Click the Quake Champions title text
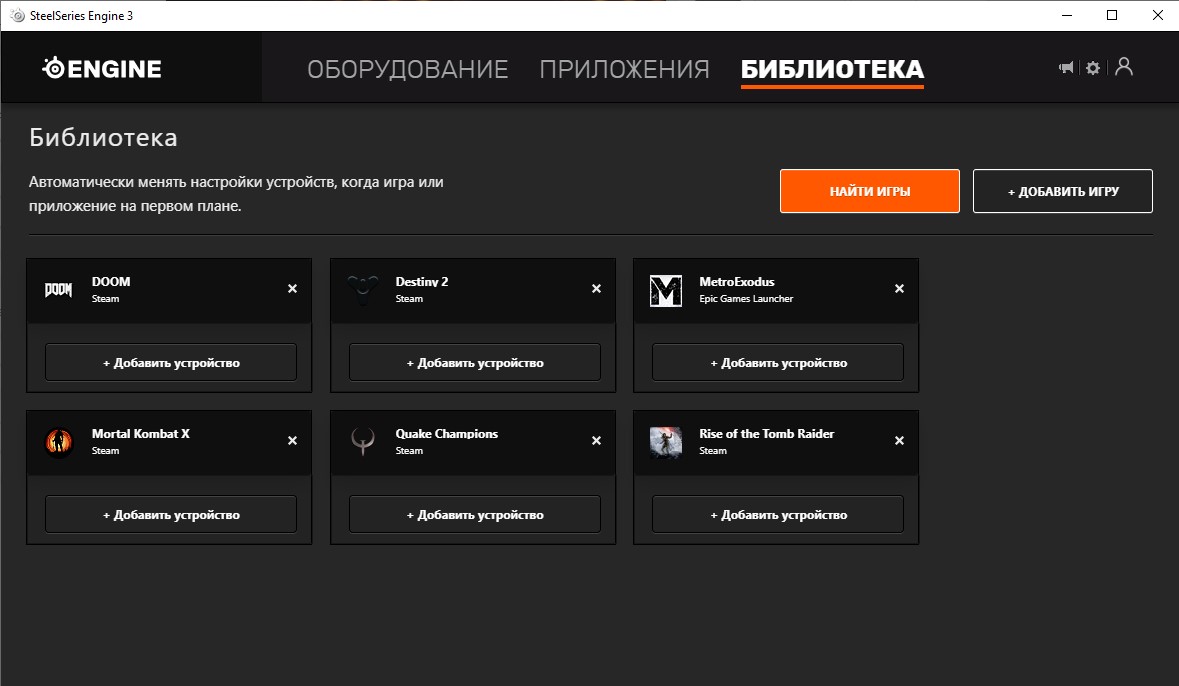The image size is (1179, 686). (447, 434)
